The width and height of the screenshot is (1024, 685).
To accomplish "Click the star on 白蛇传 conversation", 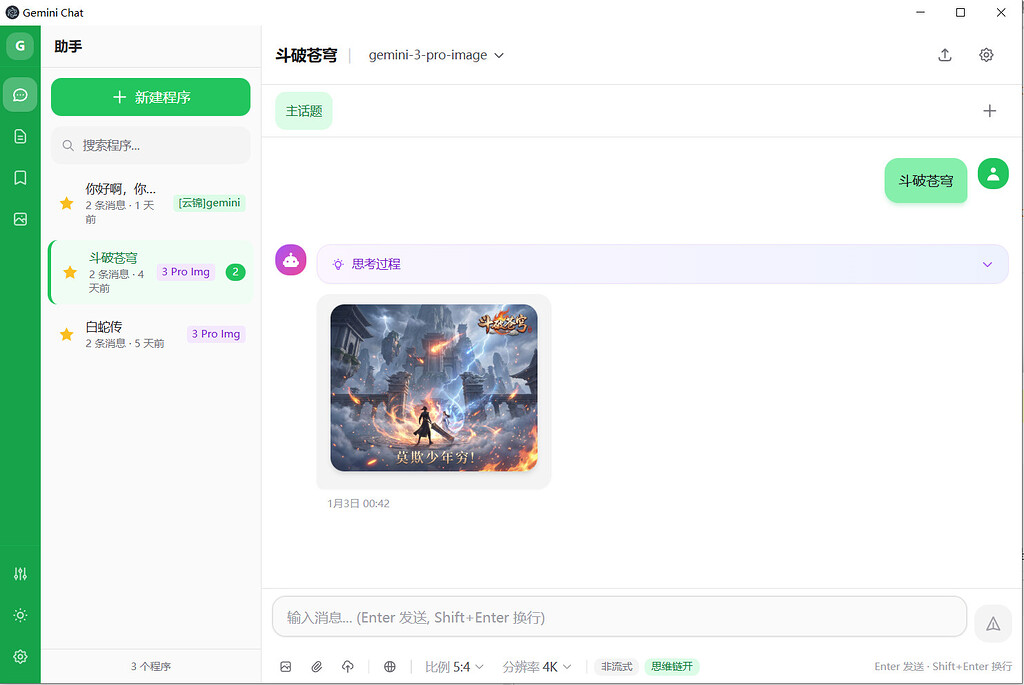I will tap(67, 334).
